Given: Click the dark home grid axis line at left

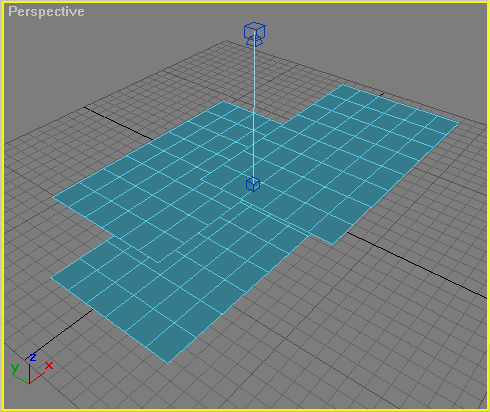Looking at the screenshot, I should 117,123.
